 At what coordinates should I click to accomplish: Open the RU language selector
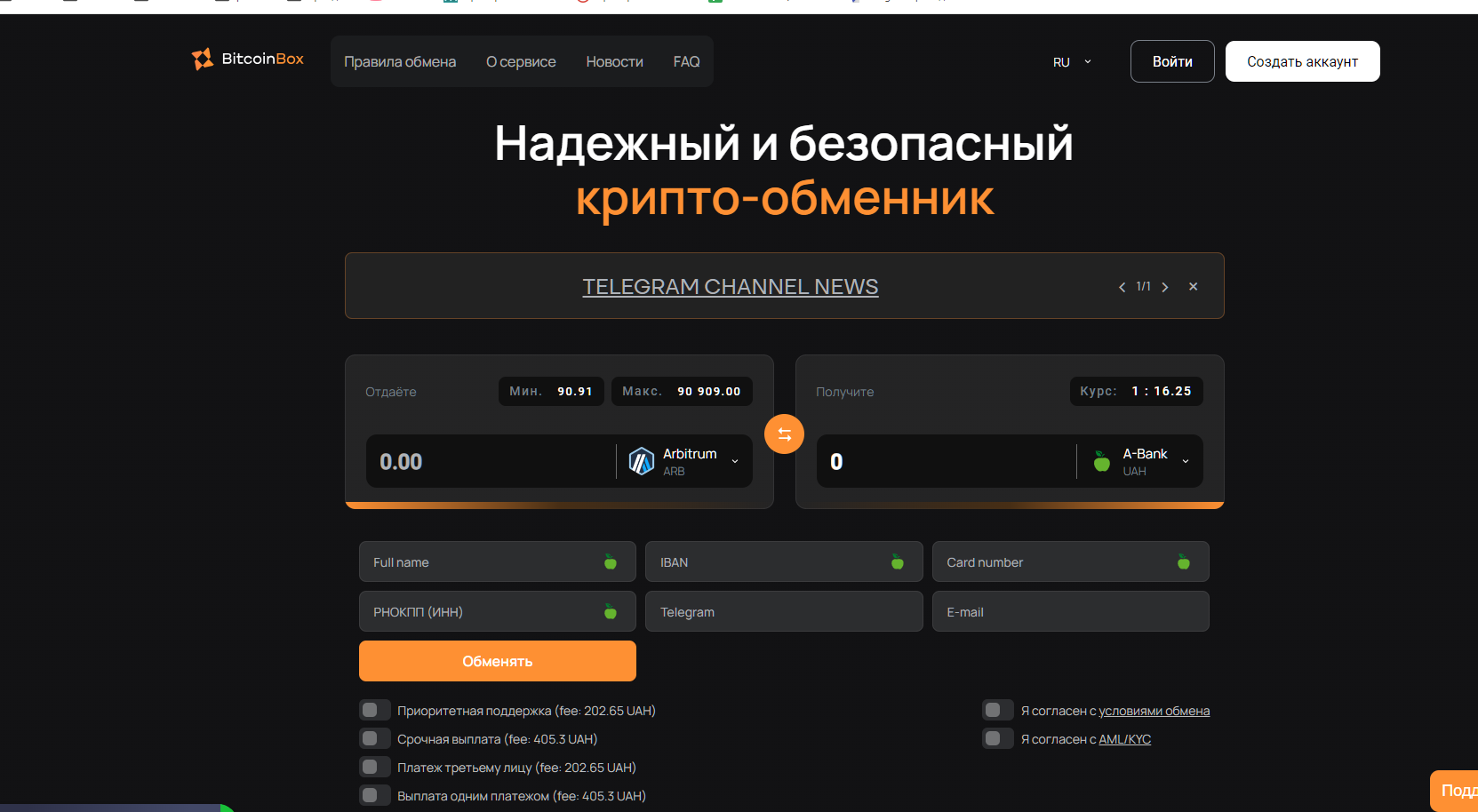(x=1071, y=62)
